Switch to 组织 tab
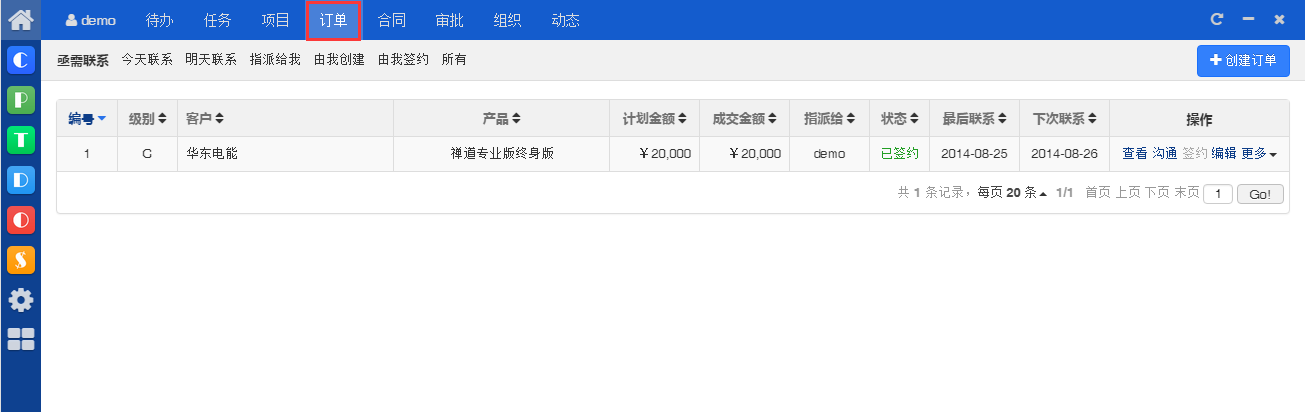 [x=507, y=20]
